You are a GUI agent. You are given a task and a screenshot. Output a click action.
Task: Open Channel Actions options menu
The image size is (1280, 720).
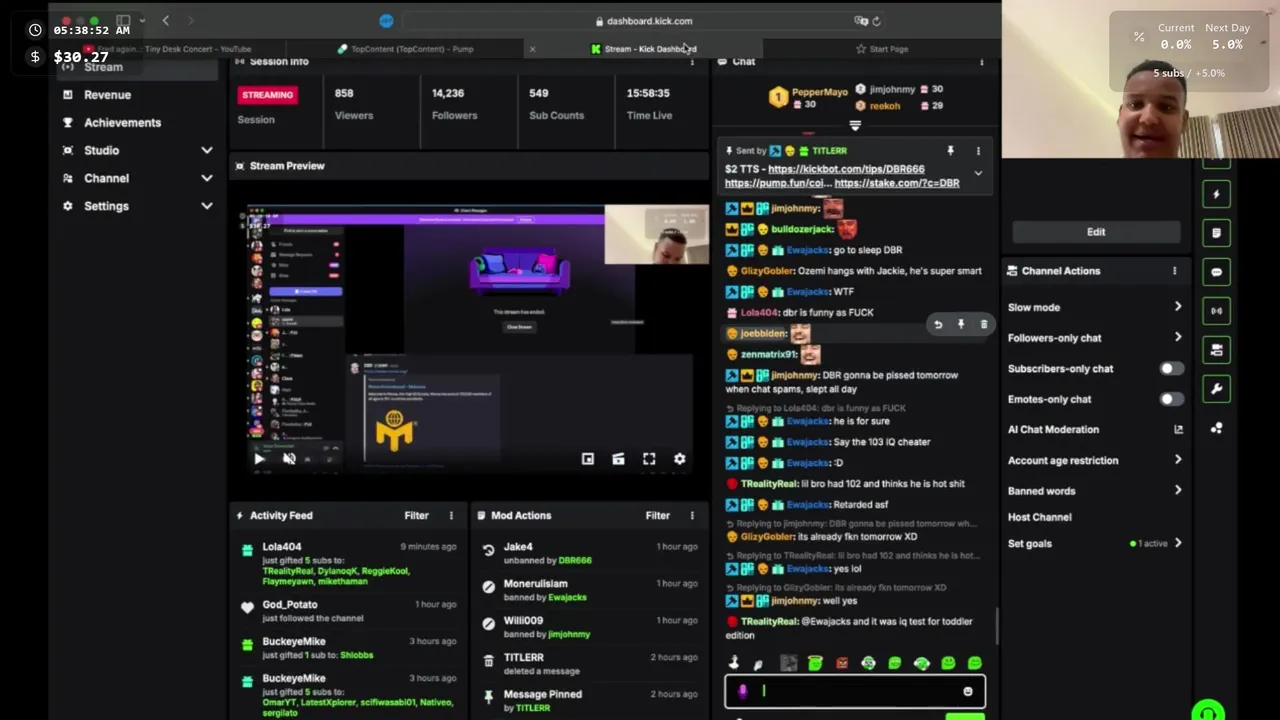tap(1175, 271)
